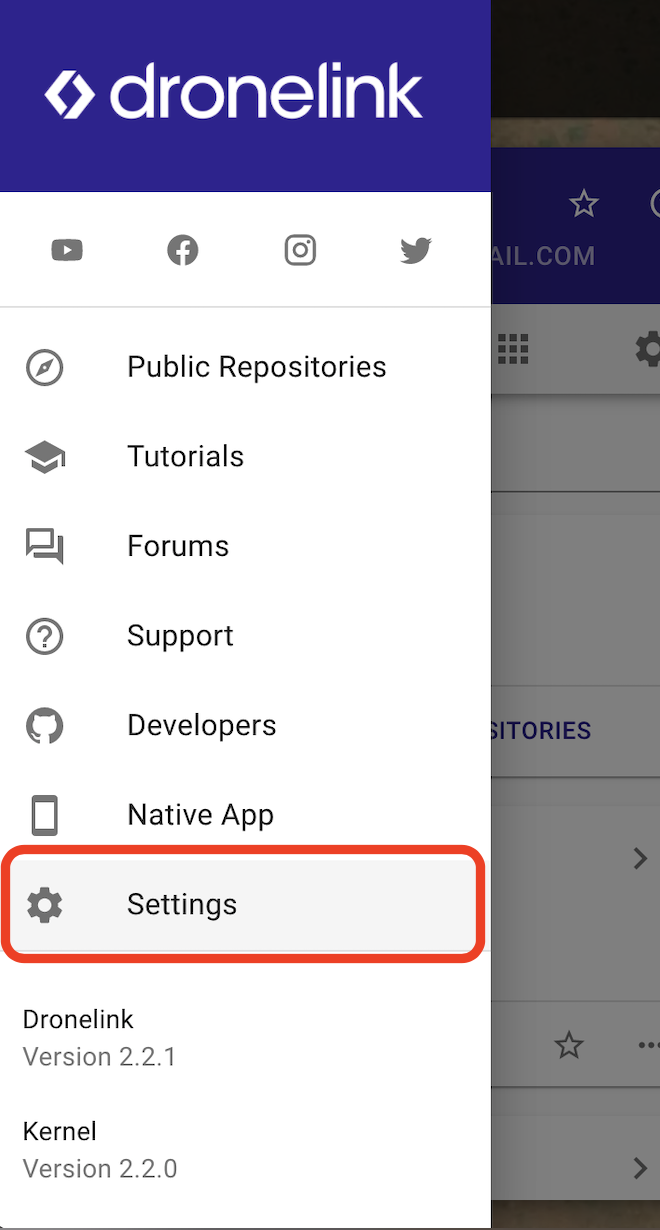The height and width of the screenshot is (1230, 660).
Task: Switch to the grid view icon
Action: point(513,349)
